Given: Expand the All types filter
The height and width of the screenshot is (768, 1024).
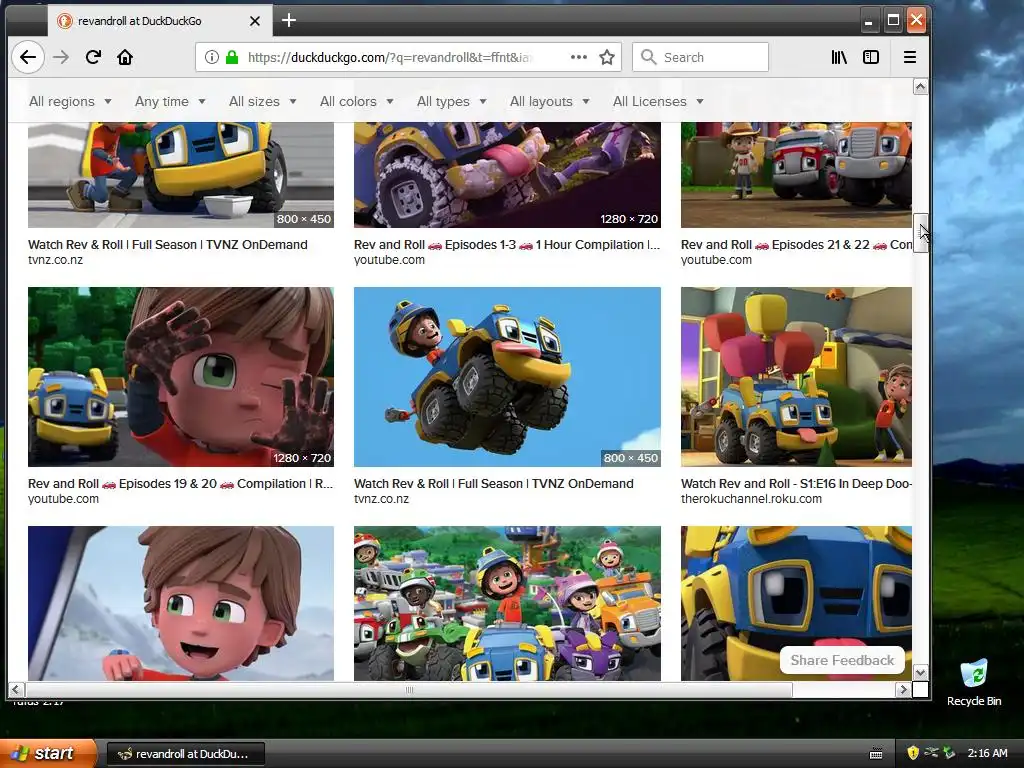Looking at the screenshot, I should point(451,101).
